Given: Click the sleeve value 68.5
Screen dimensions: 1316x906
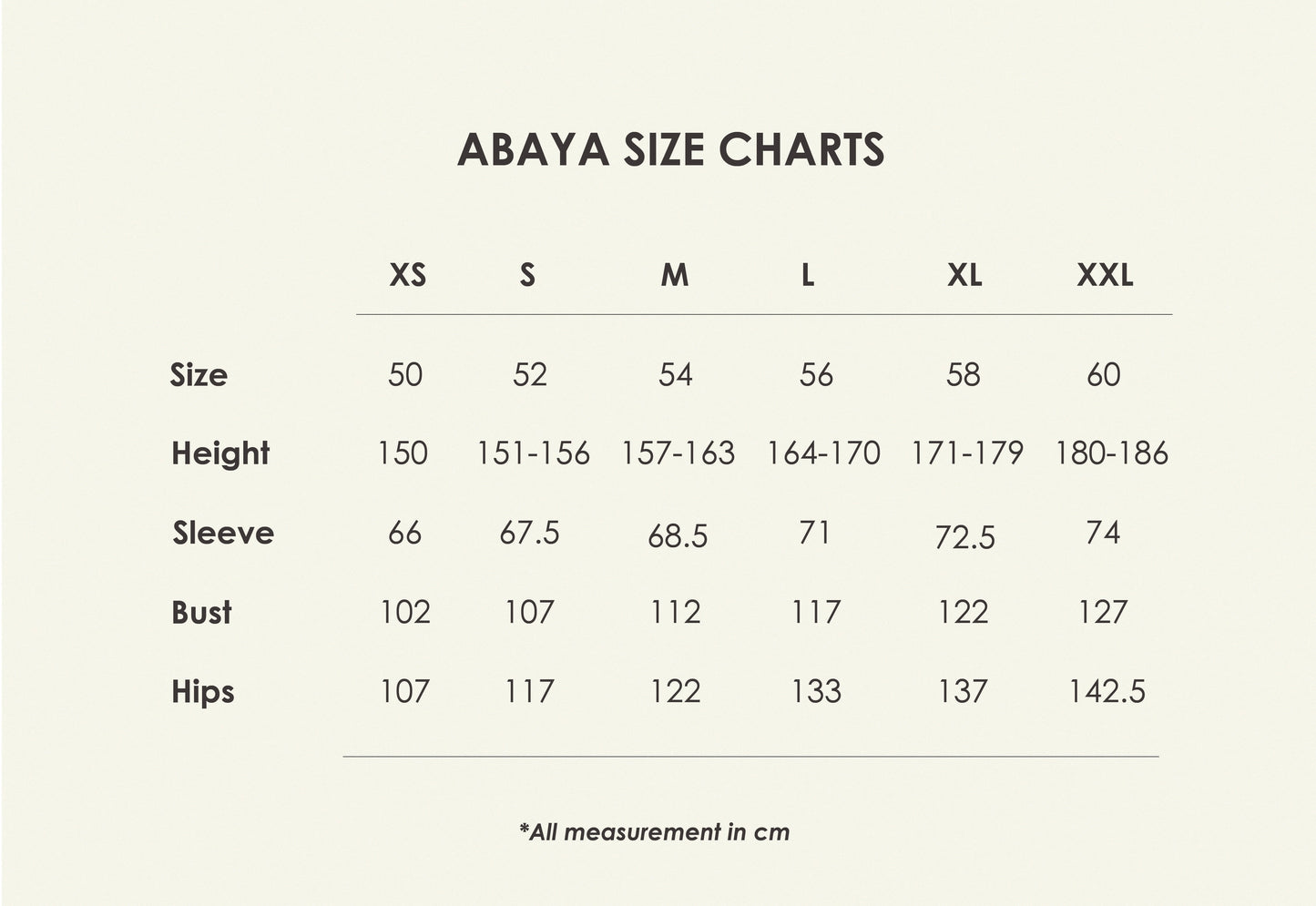Looking at the screenshot, I should (x=678, y=536).
